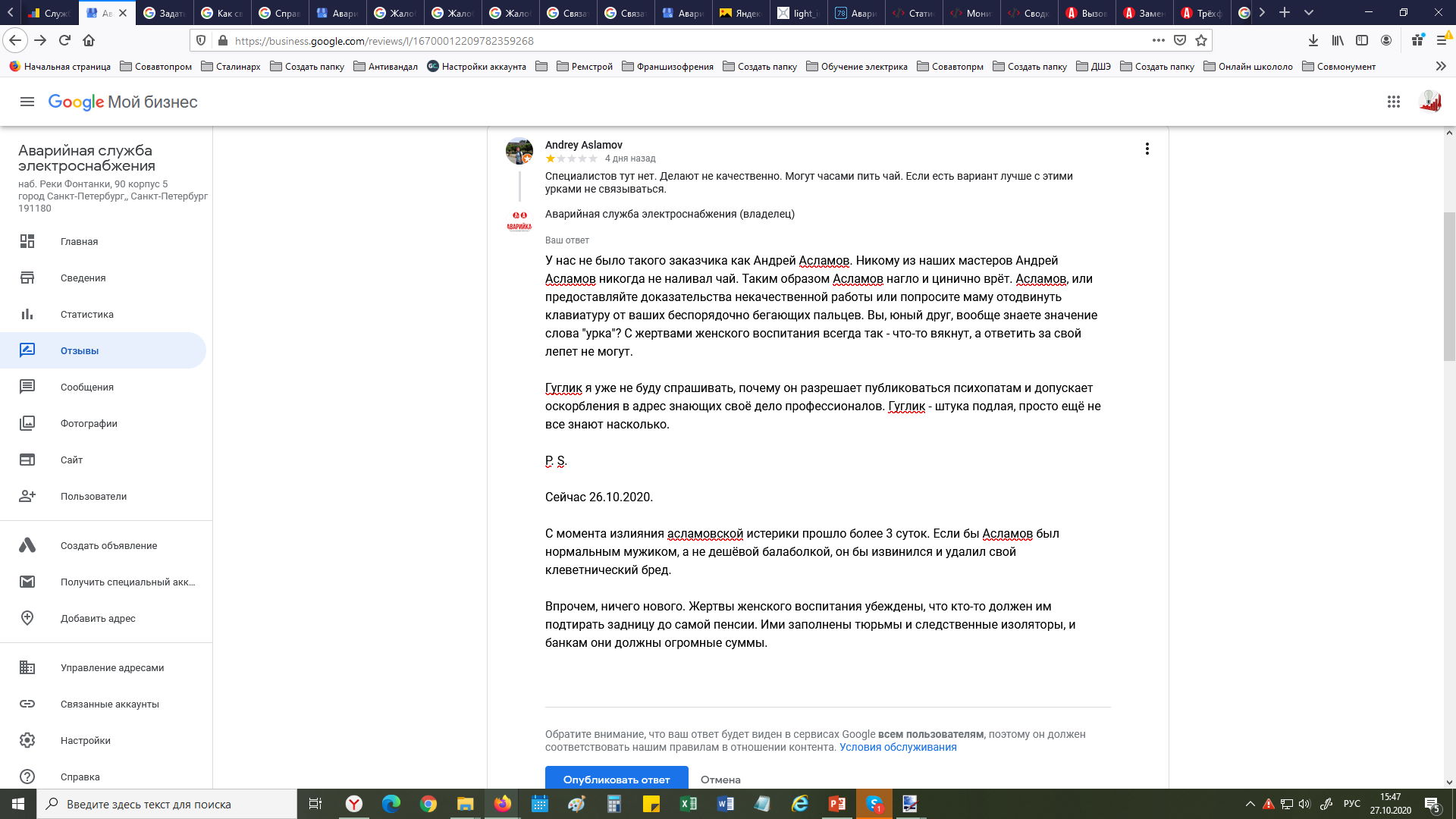Open Фотографии section

pyautogui.click(x=89, y=423)
